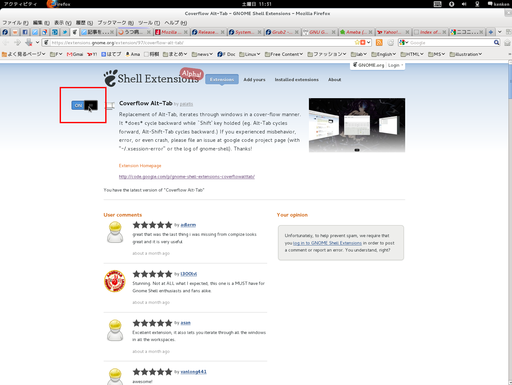
Task: Open the Fedora pinned tab
Action: click(5, 32)
